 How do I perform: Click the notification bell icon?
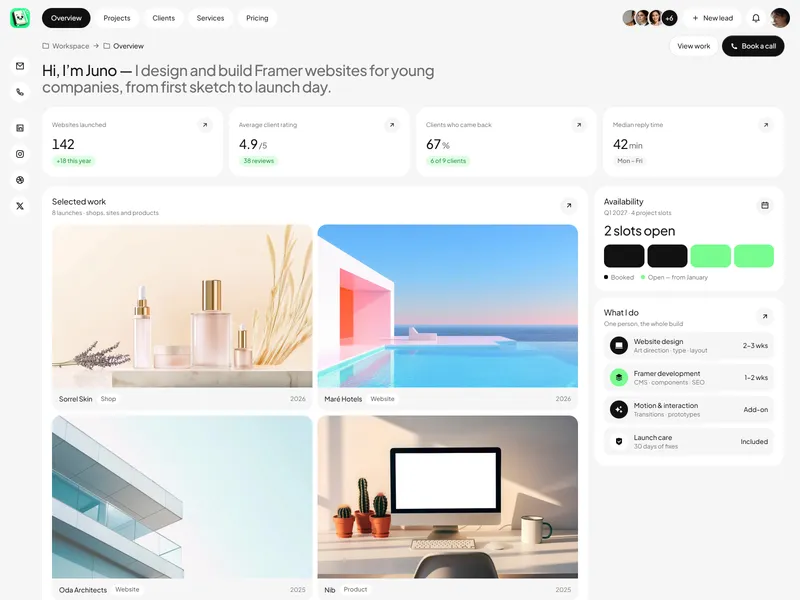coord(756,18)
